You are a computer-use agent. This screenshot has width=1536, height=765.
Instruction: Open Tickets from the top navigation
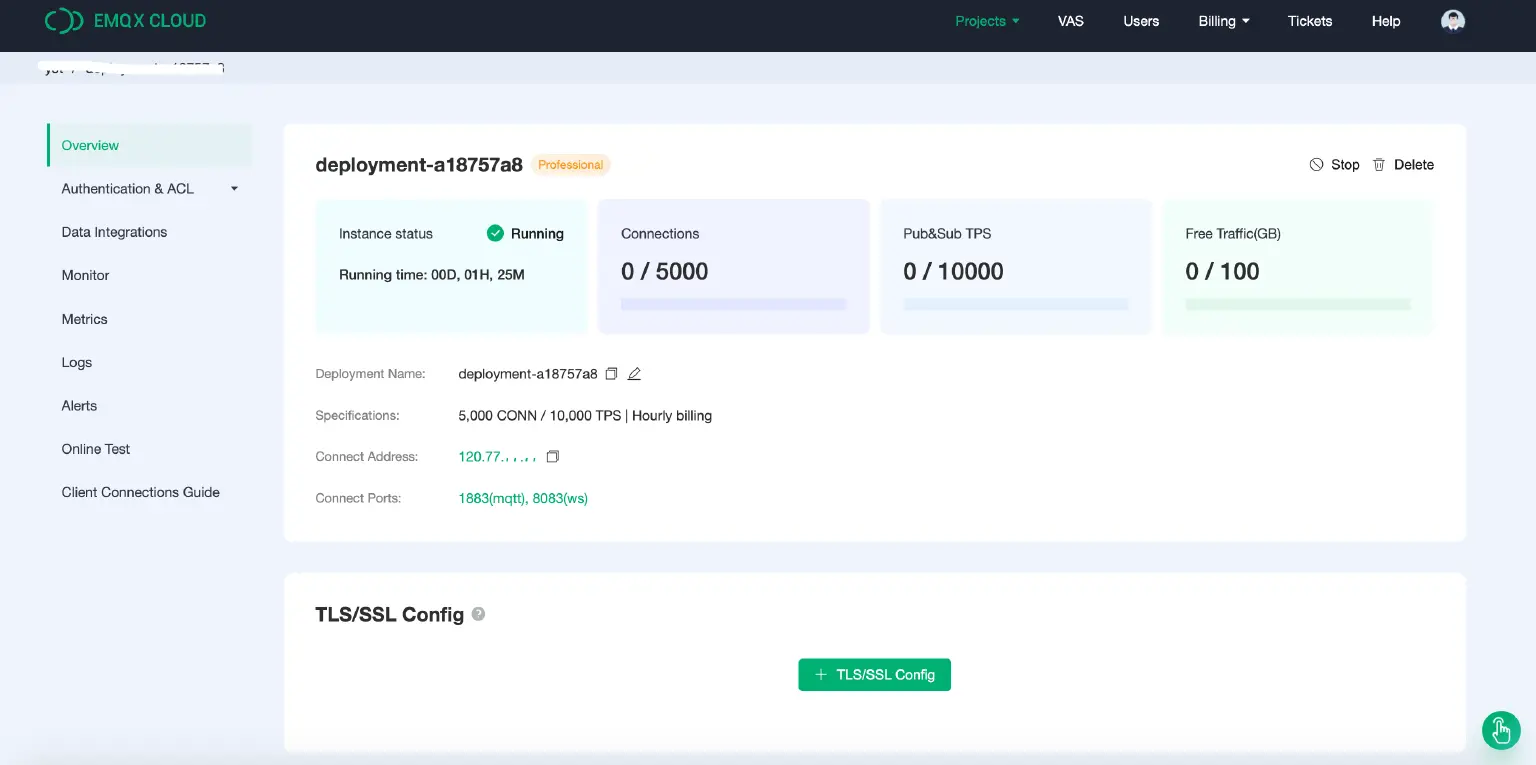click(x=1309, y=21)
